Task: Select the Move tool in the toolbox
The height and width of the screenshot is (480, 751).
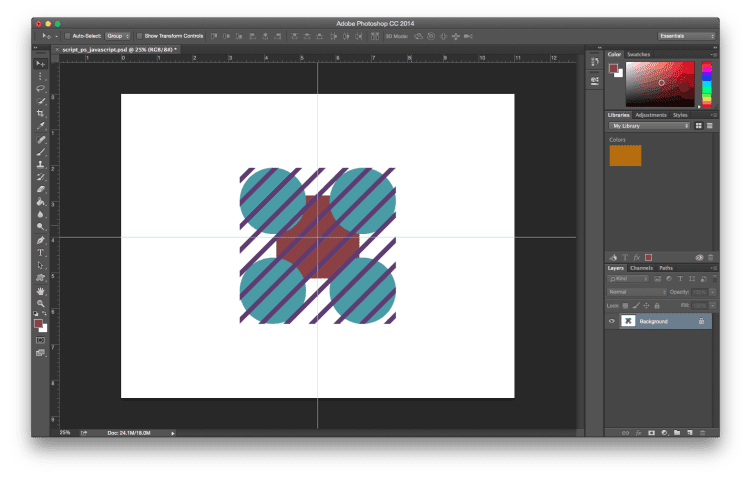Action: (x=40, y=64)
